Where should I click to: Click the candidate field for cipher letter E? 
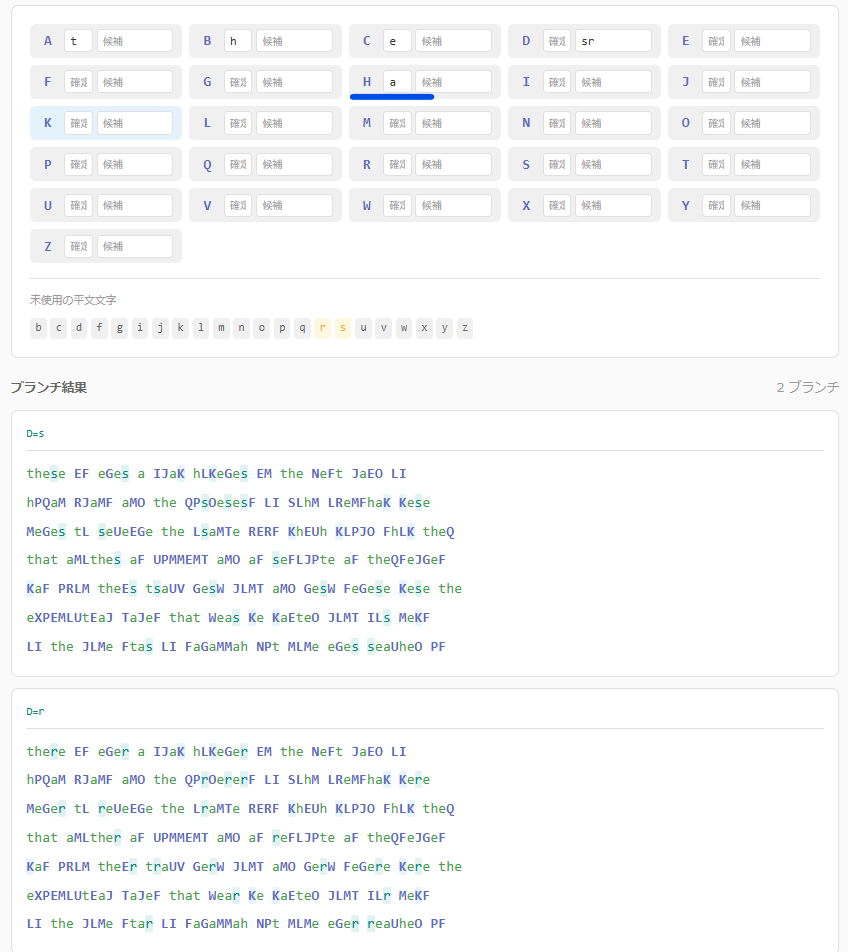(772, 41)
